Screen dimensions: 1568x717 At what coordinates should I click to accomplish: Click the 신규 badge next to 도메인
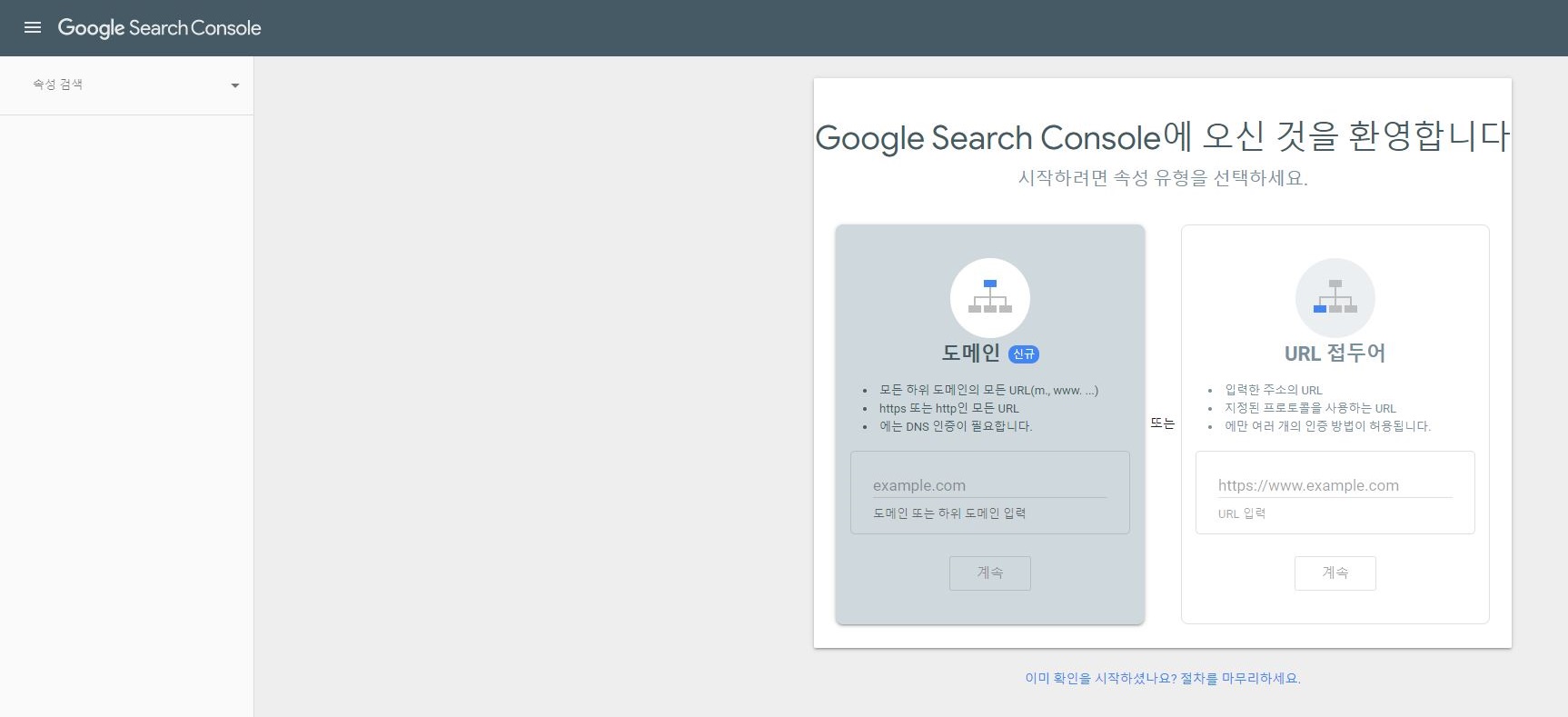[1024, 354]
